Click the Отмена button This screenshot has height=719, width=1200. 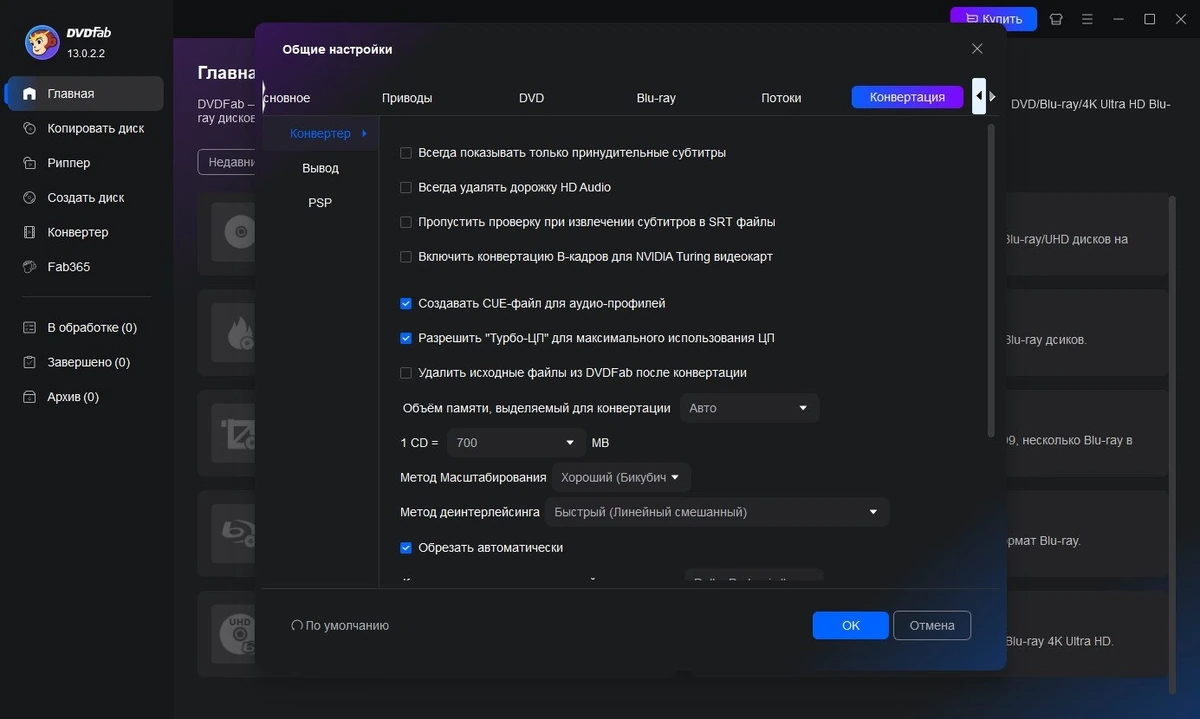pyautogui.click(x=932, y=625)
